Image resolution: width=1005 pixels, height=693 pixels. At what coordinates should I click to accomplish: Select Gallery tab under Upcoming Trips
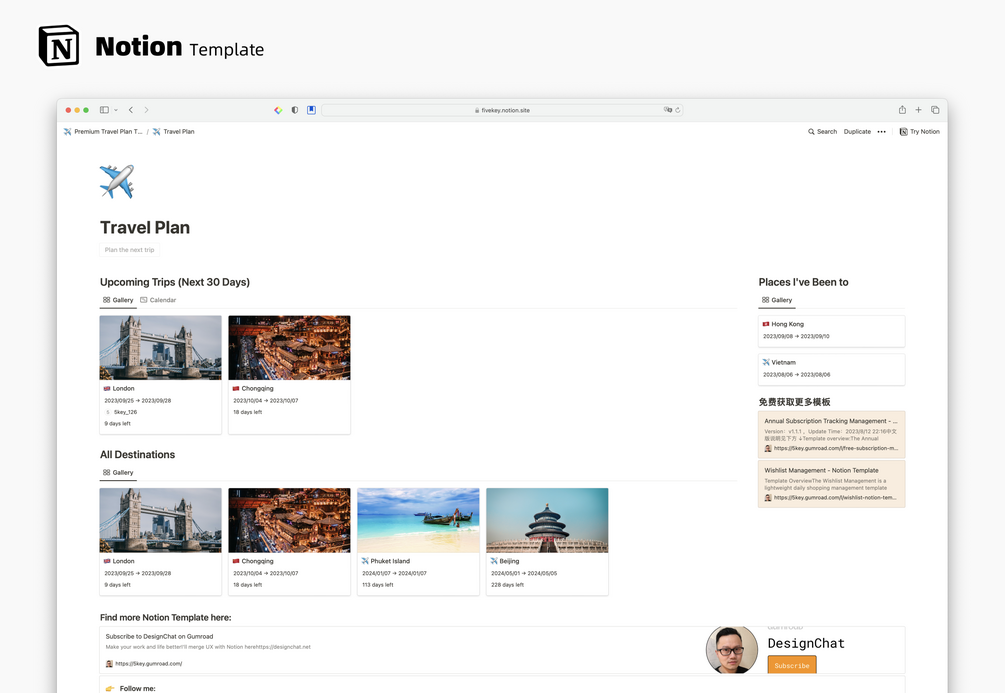click(x=118, y=300)
